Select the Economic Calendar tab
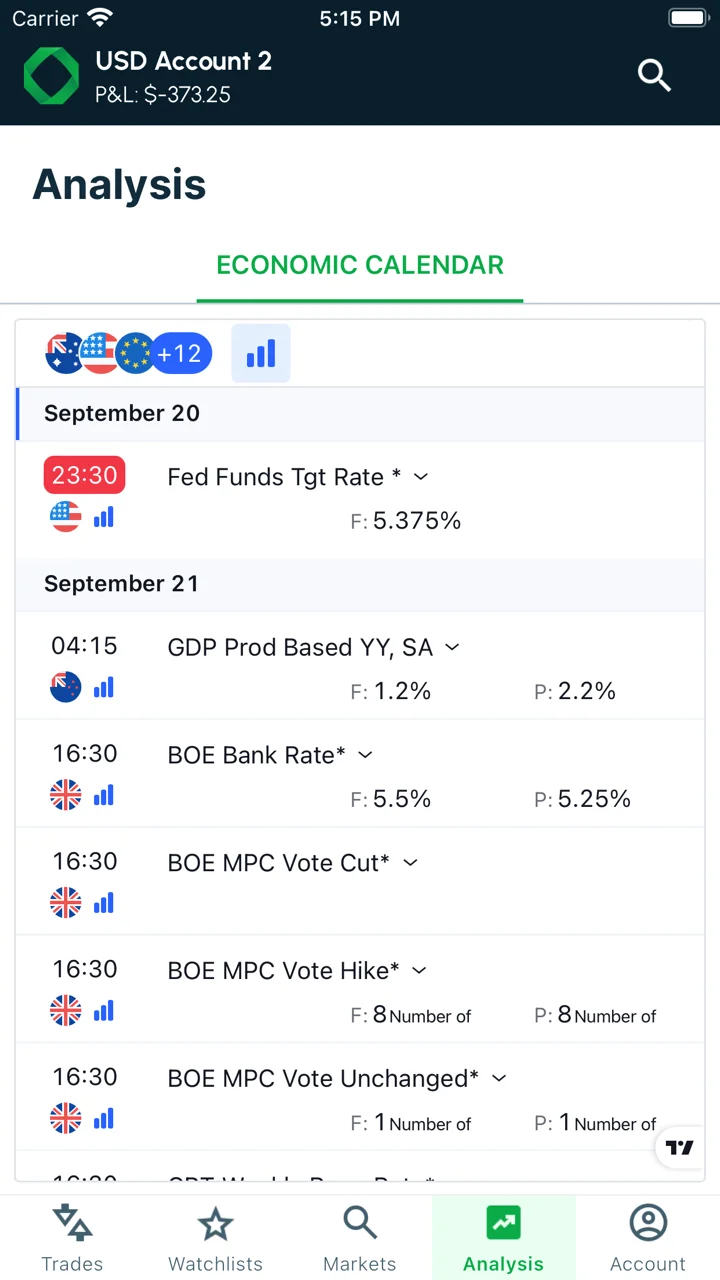The height and width of the screenshot is (1280, 720). pos(360,265)
